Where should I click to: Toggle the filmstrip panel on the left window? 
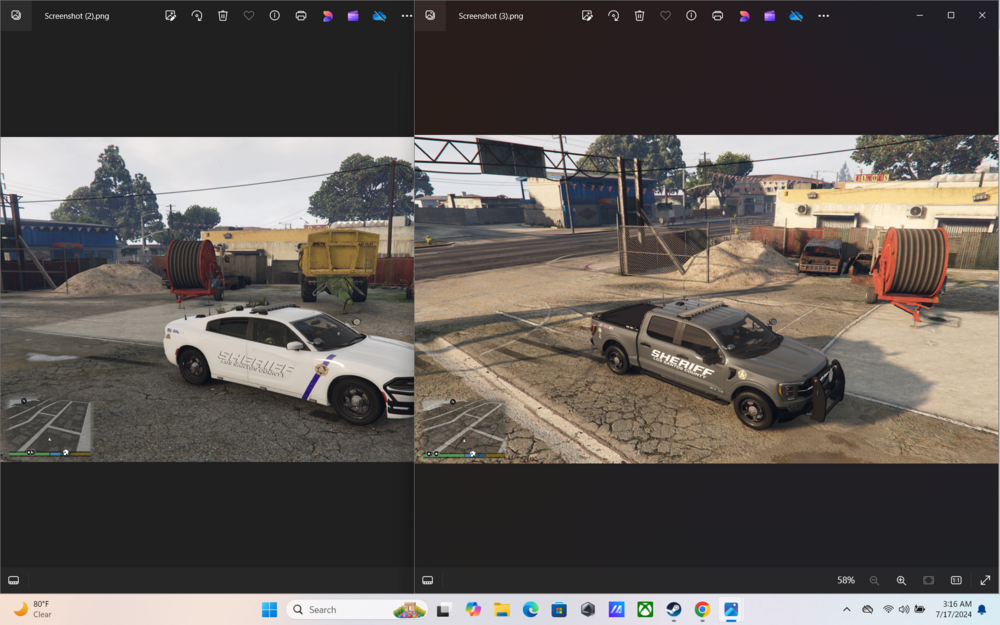[x=14, y=580]
